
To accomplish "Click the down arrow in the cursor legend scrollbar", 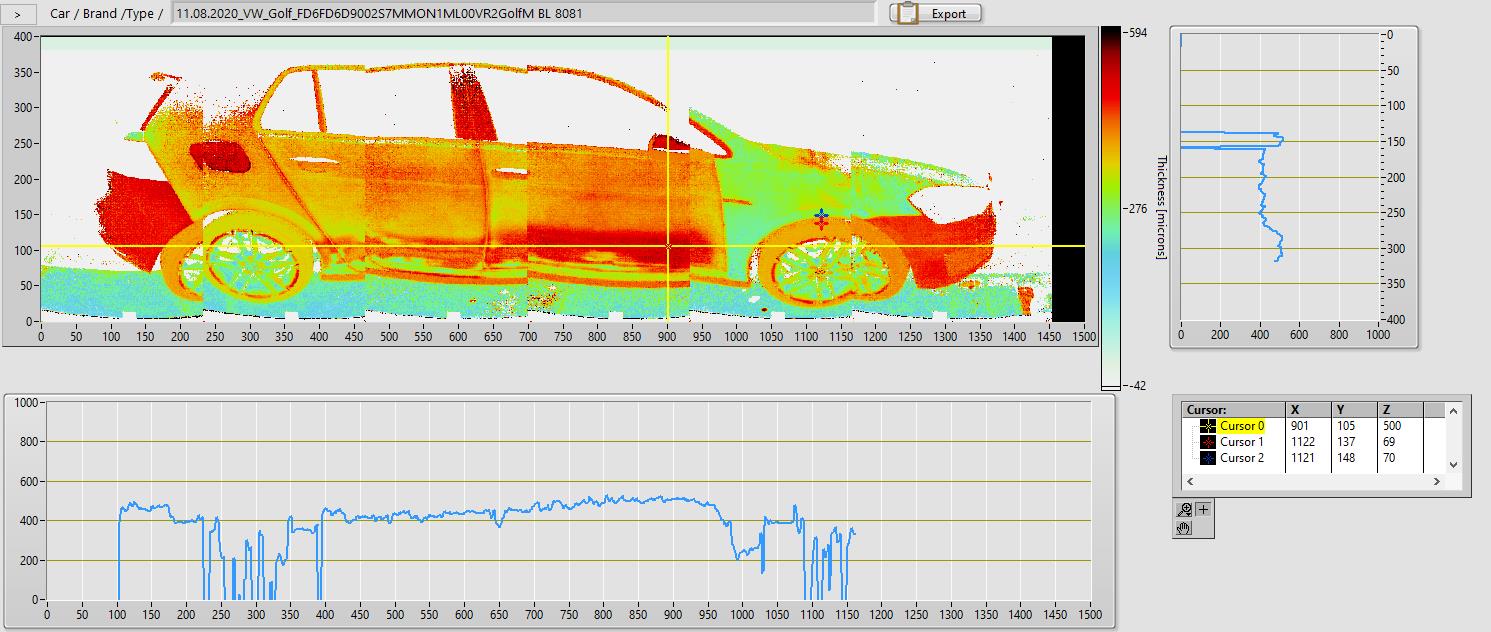I will 1453,465.
